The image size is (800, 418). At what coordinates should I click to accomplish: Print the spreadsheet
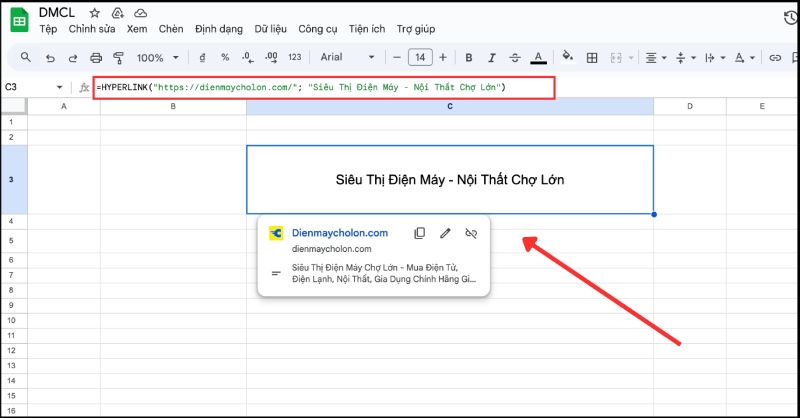[x=96, y=58]
